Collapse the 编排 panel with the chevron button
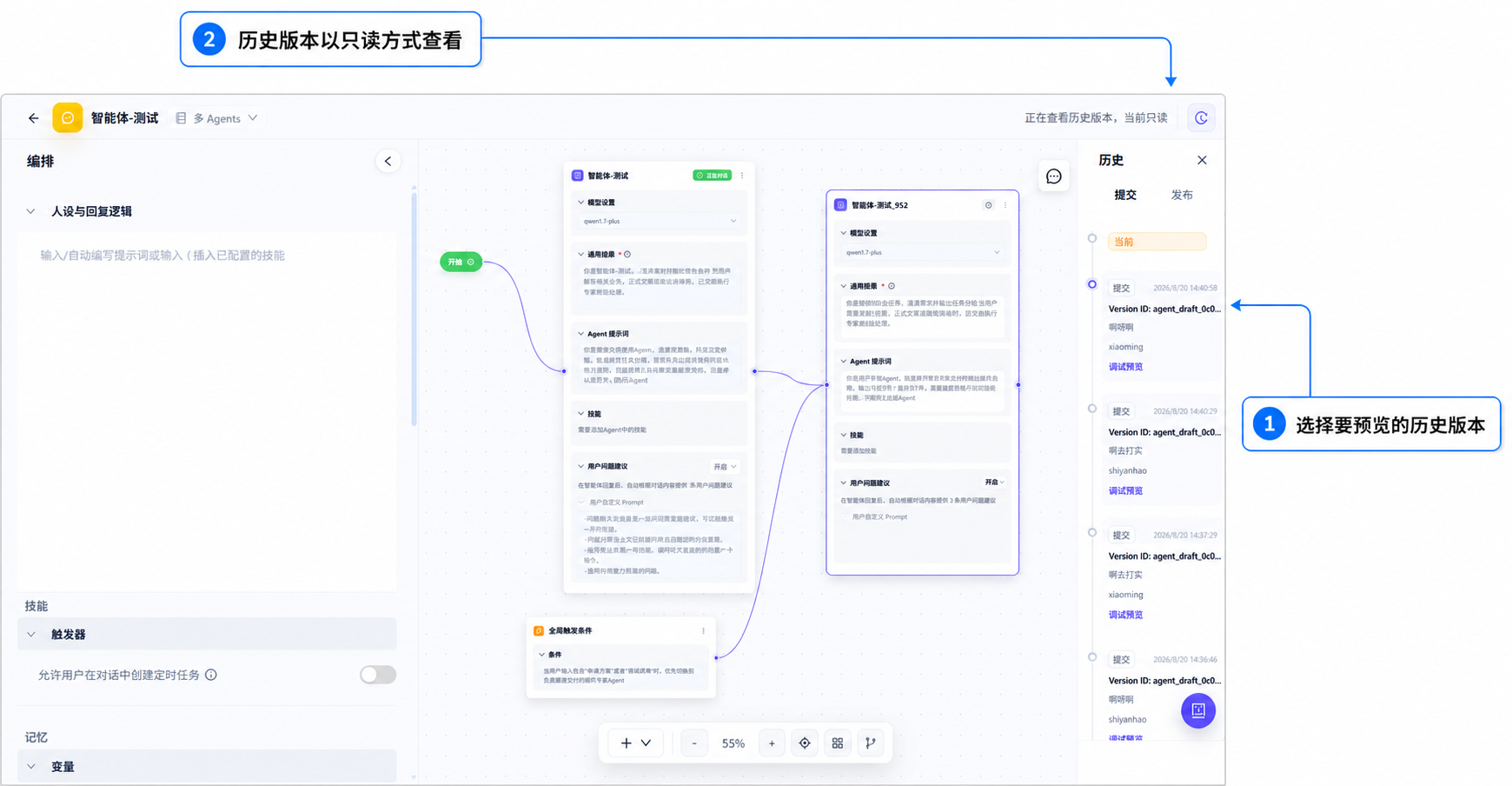Viewport: 1512px width, 786px height. tap(388, 161)
